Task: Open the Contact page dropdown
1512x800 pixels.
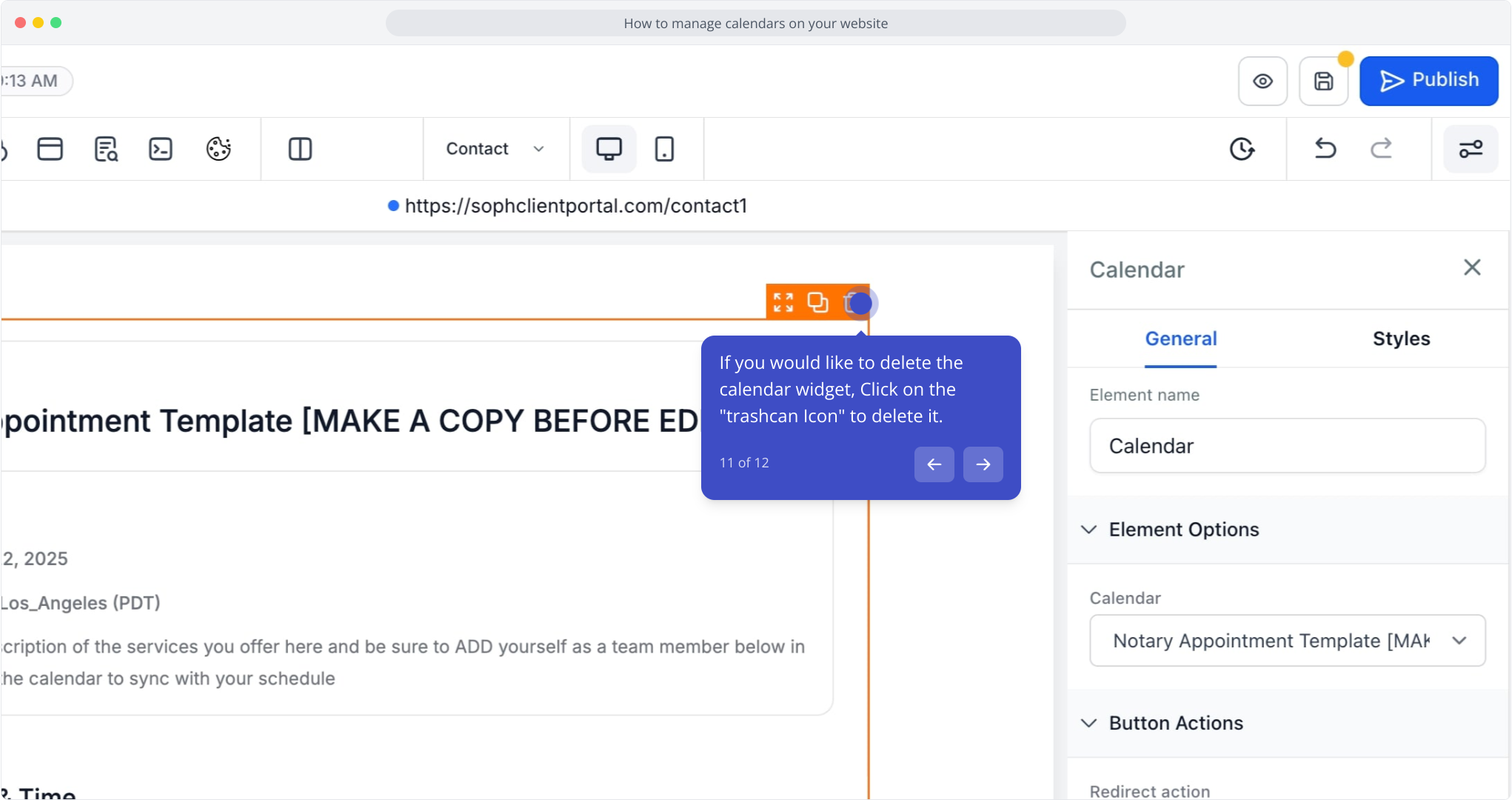Action: coord(495,149)
